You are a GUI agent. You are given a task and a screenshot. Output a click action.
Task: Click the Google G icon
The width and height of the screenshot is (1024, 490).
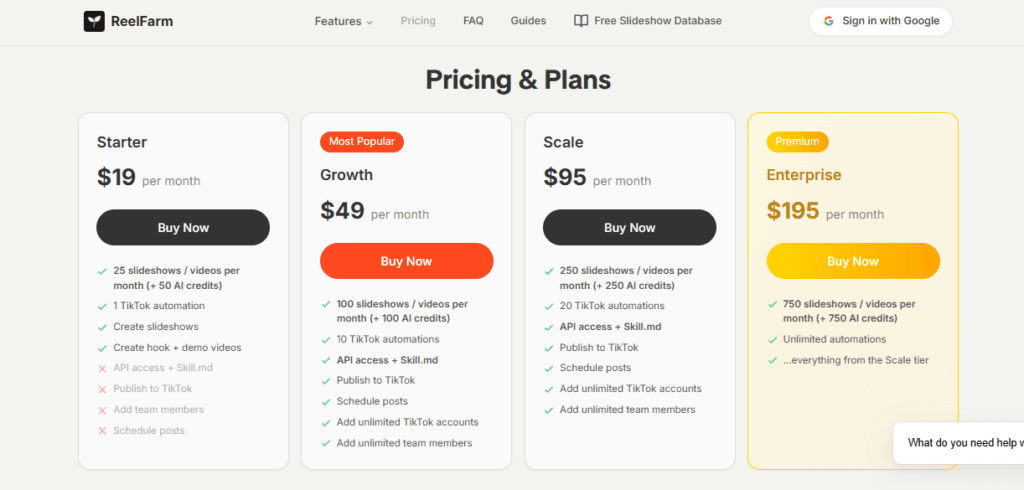coord(829,21)
